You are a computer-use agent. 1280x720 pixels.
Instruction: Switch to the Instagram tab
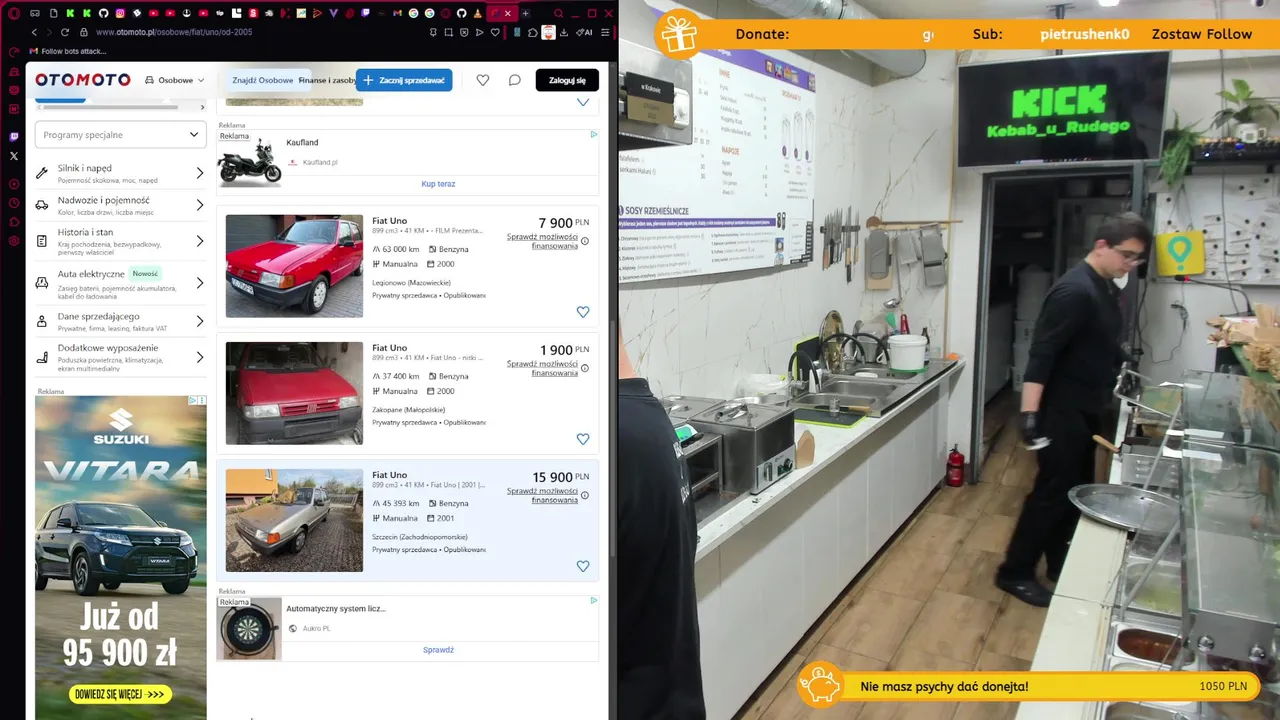pos(120,14)
